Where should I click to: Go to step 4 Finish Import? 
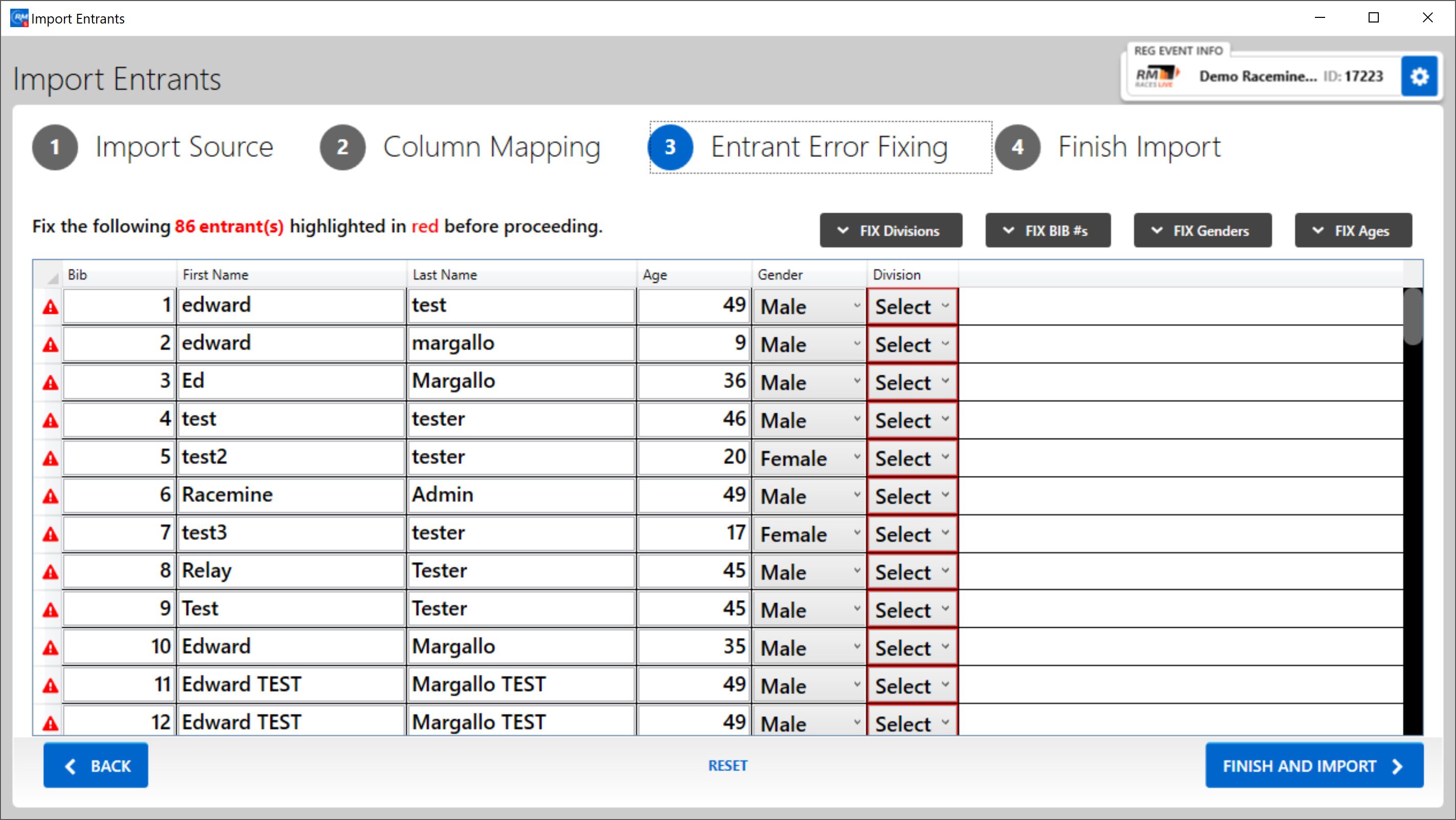1108,147
